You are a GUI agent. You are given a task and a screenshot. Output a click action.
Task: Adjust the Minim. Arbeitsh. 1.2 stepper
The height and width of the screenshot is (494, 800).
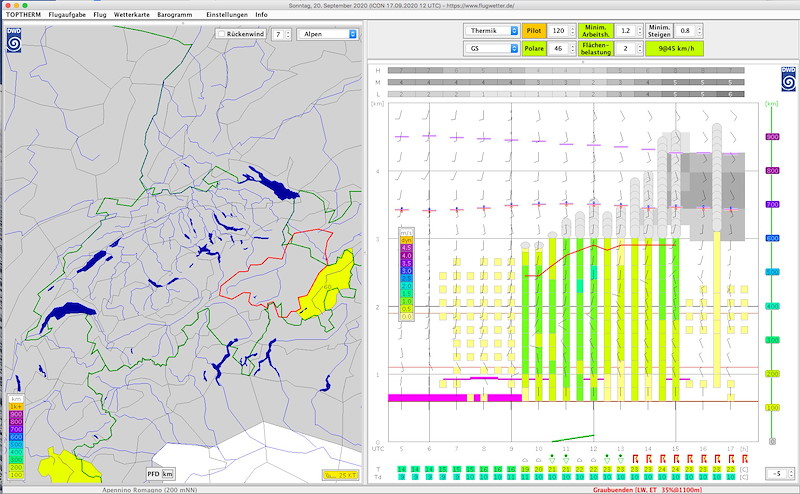640,31
